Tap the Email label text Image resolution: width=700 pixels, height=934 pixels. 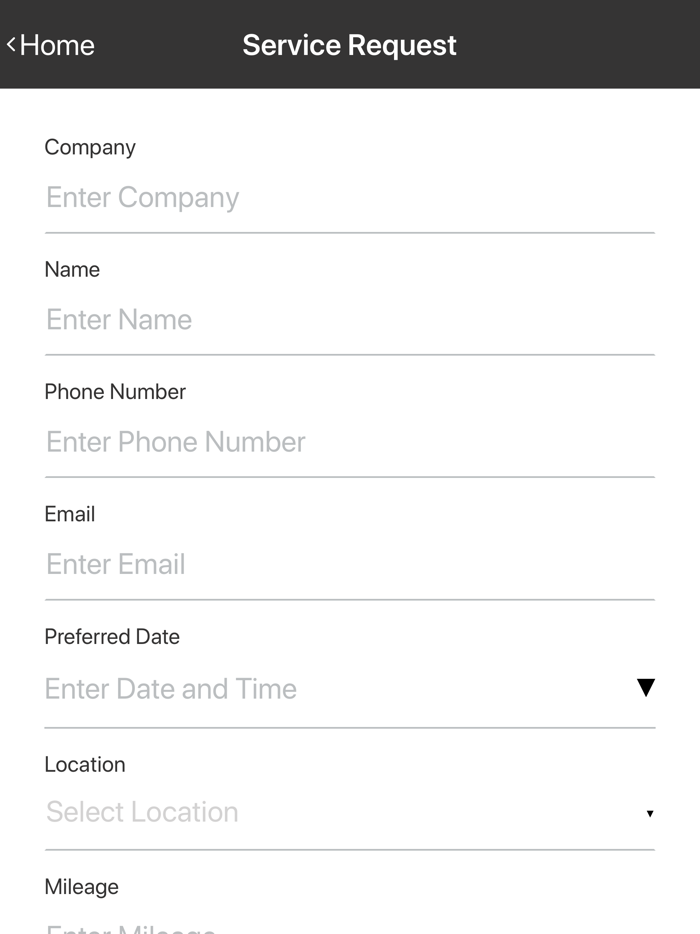(70, 514)
